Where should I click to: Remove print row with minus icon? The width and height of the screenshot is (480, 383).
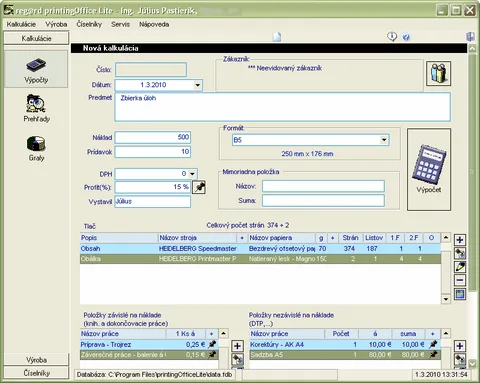[x=460, y=280]
